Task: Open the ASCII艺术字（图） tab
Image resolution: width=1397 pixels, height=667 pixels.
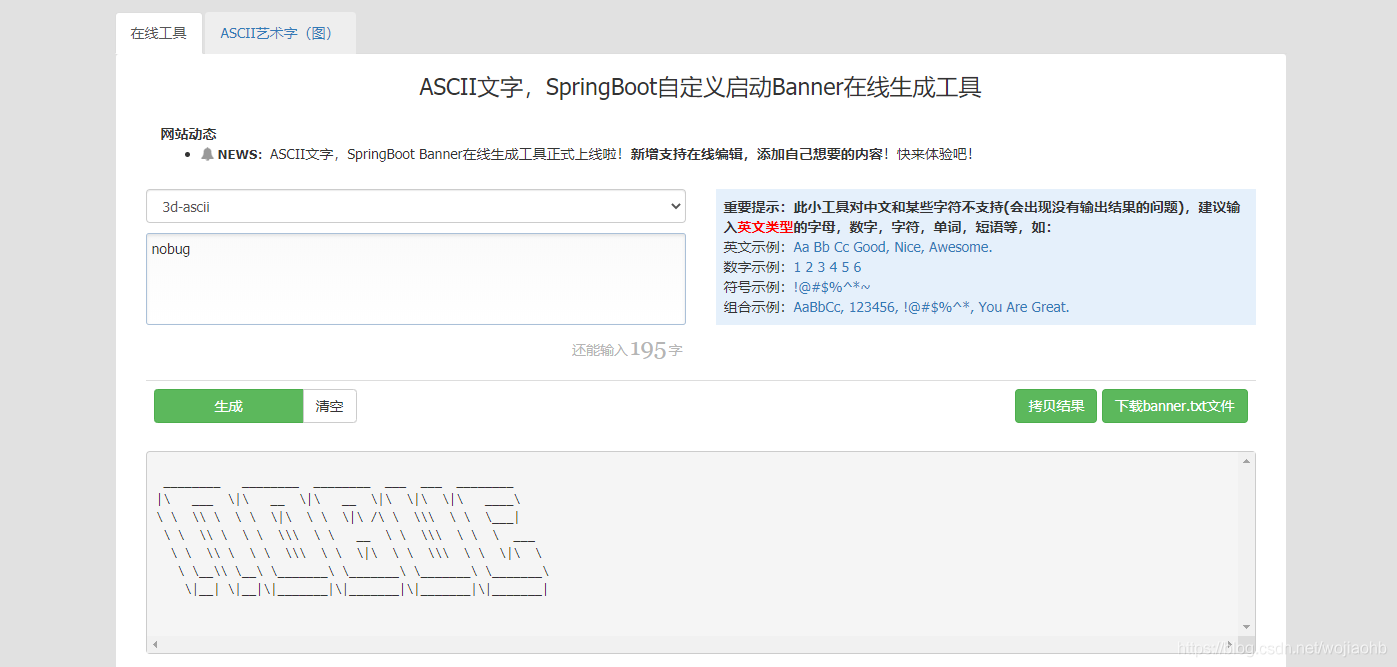Action: coord(279,33)
